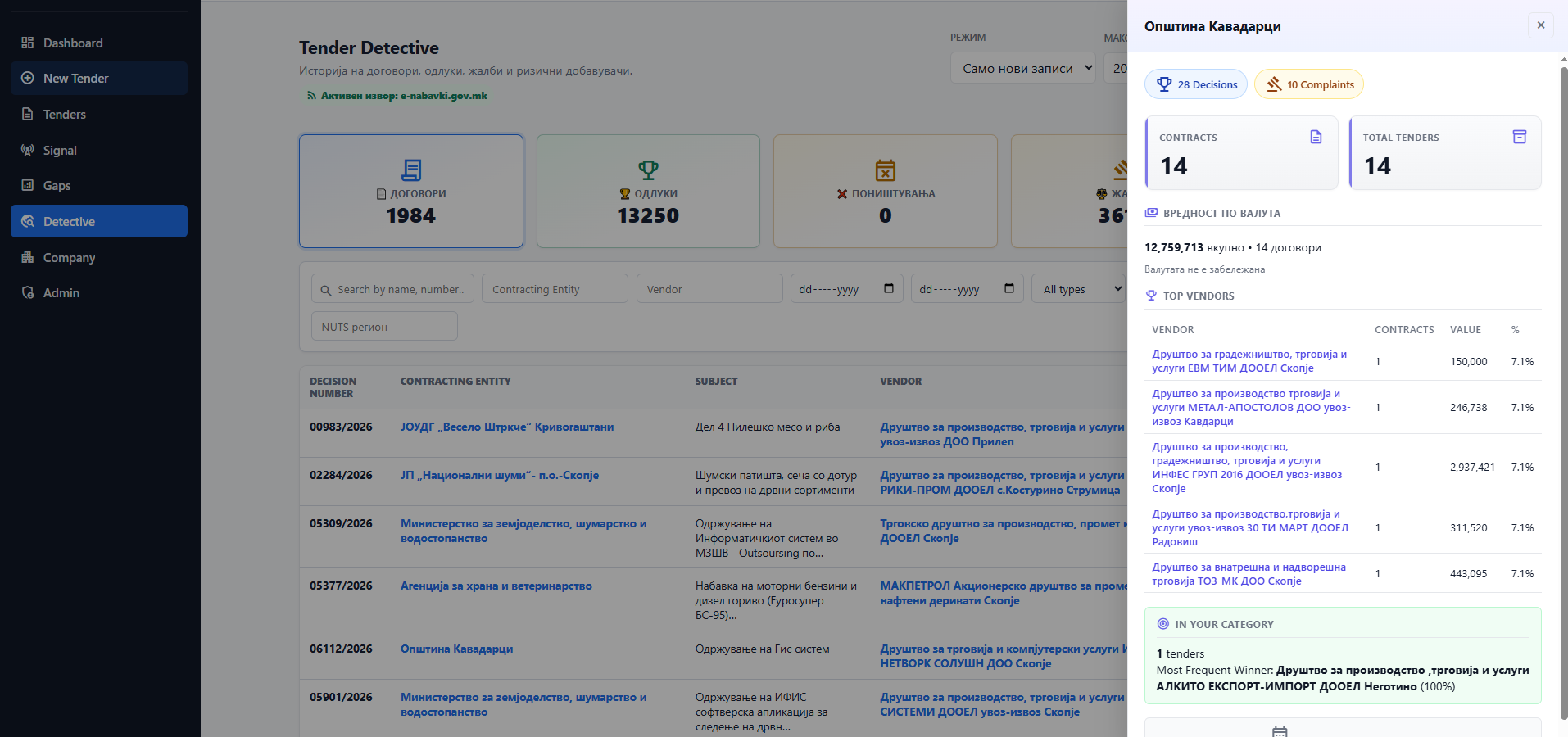Viewport: 1568px width, 737px height.
Task: Open the ЈП Национални шуми entity link
Action: pos(500,475)
